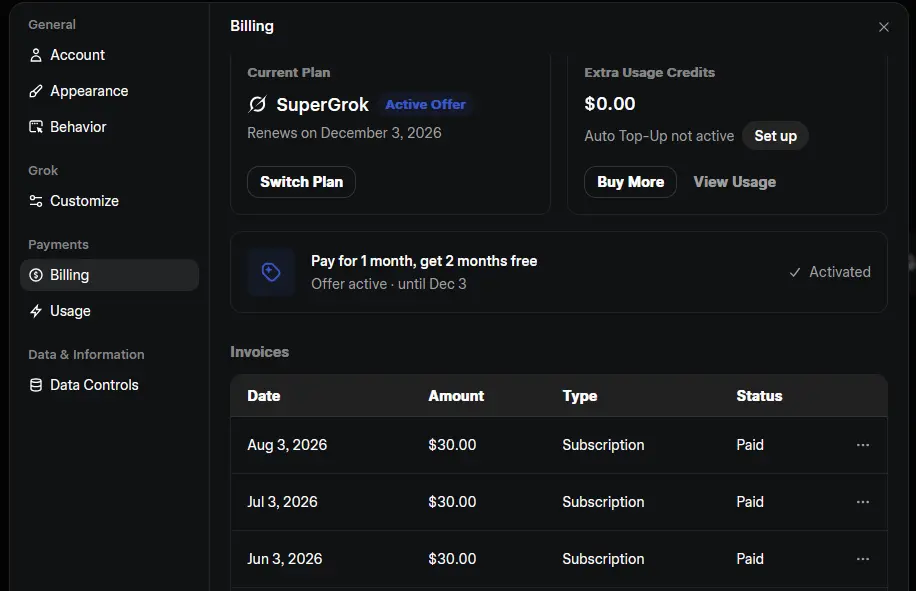Image resolution: width=916 pixels, height=591 pixels.
Task: Click the Active Offer badge
Action: 425,105
